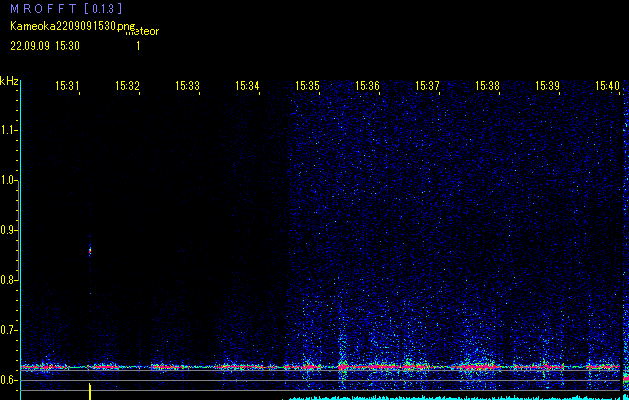Click the 15:34 time label
The image size is (629, 400).
click(x=247, y=85)
